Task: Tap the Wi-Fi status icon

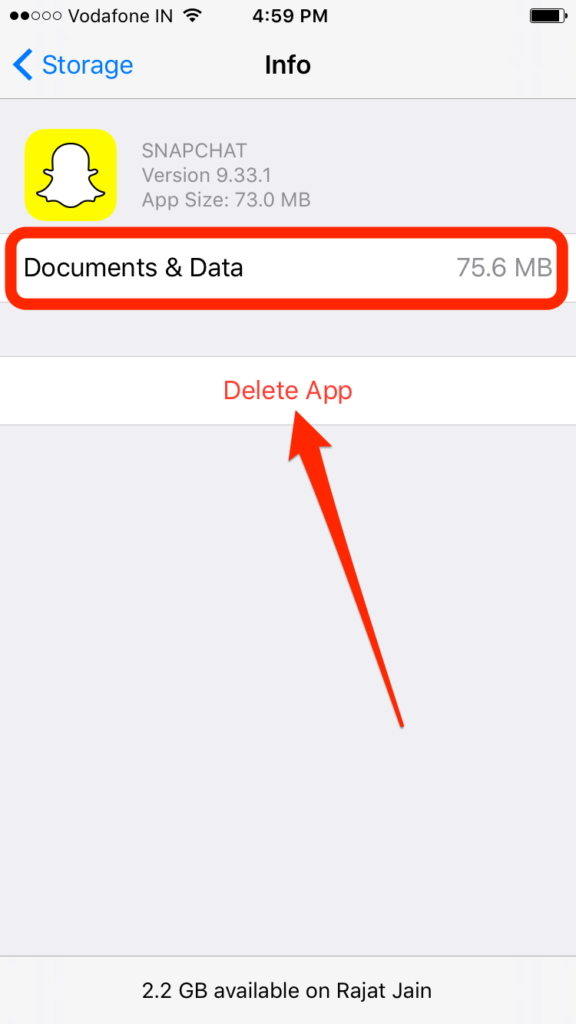Action: (x=192, y=15)
